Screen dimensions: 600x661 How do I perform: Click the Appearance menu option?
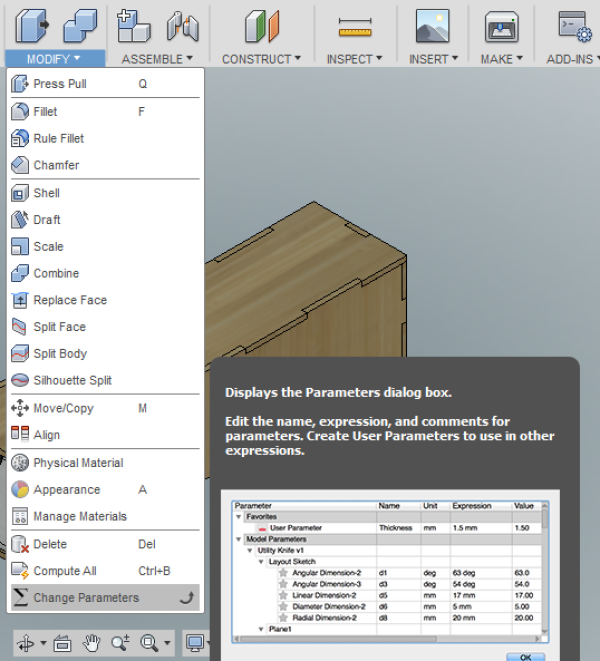(66, 490)
